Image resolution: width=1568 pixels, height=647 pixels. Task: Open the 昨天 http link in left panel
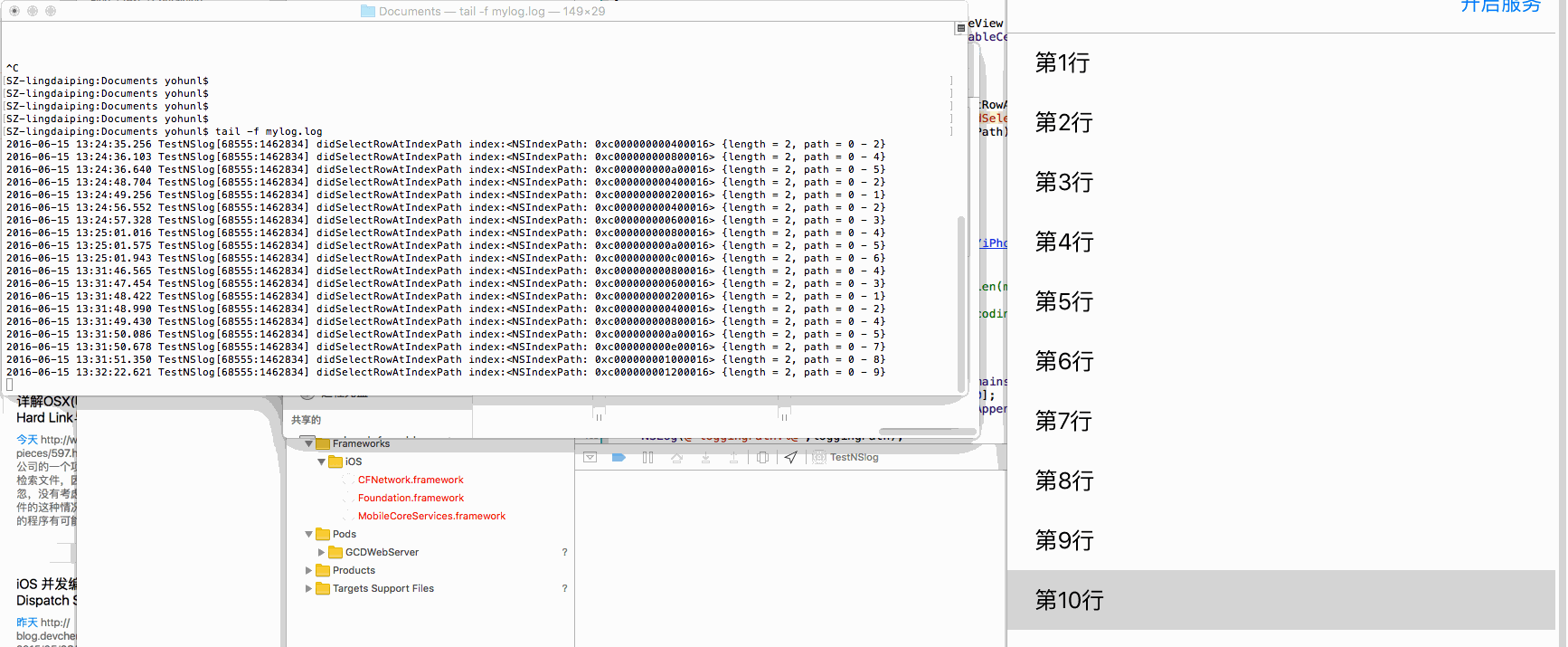pyautogui.click(x=43, y=623)
